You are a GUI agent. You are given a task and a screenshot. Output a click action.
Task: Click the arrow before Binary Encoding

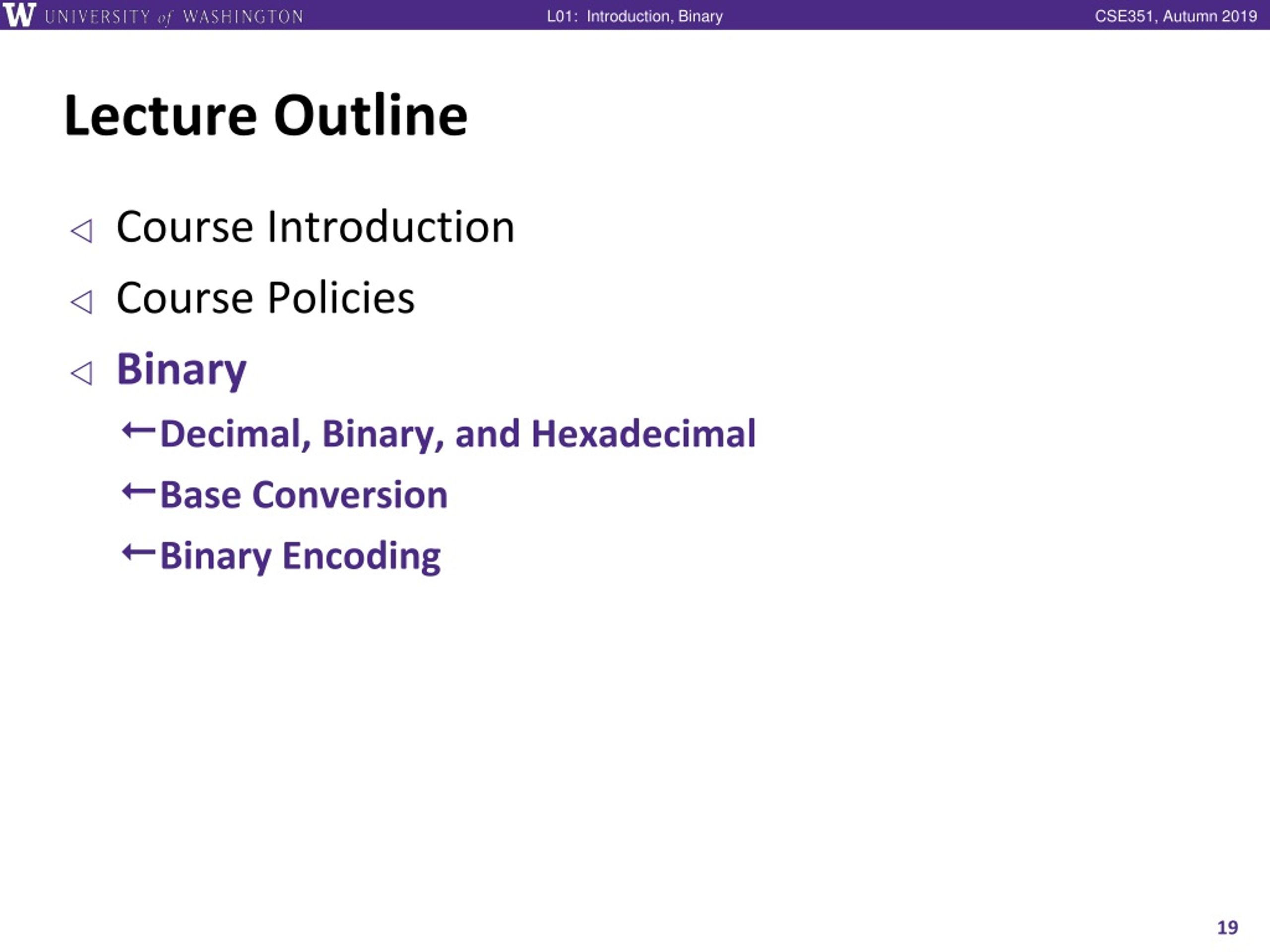tap(138, 553)
